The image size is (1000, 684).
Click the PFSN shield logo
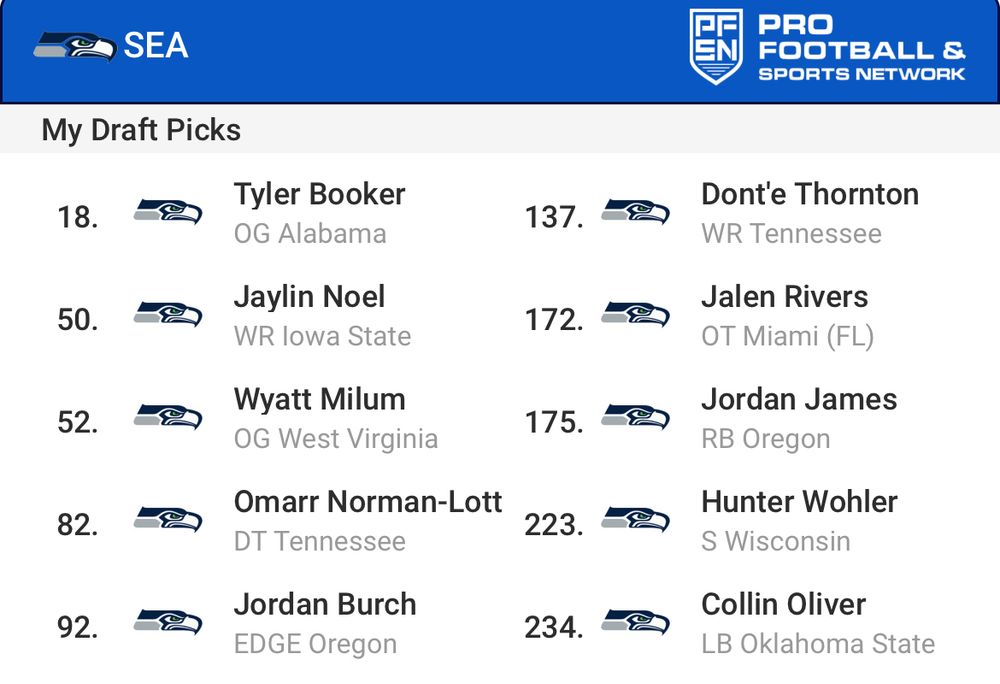(716, 46)
